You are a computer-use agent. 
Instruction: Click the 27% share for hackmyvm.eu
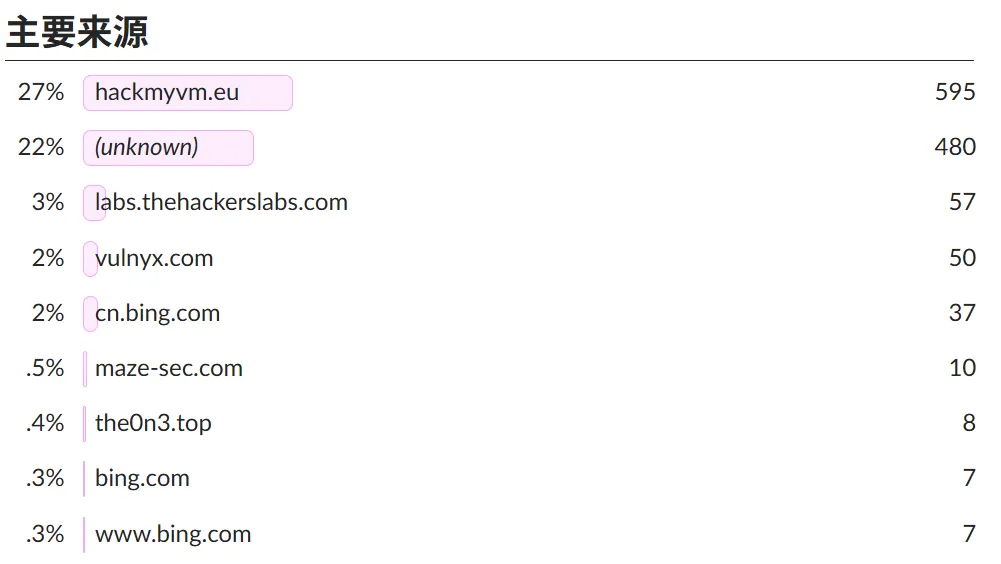(x=41, y=93)
